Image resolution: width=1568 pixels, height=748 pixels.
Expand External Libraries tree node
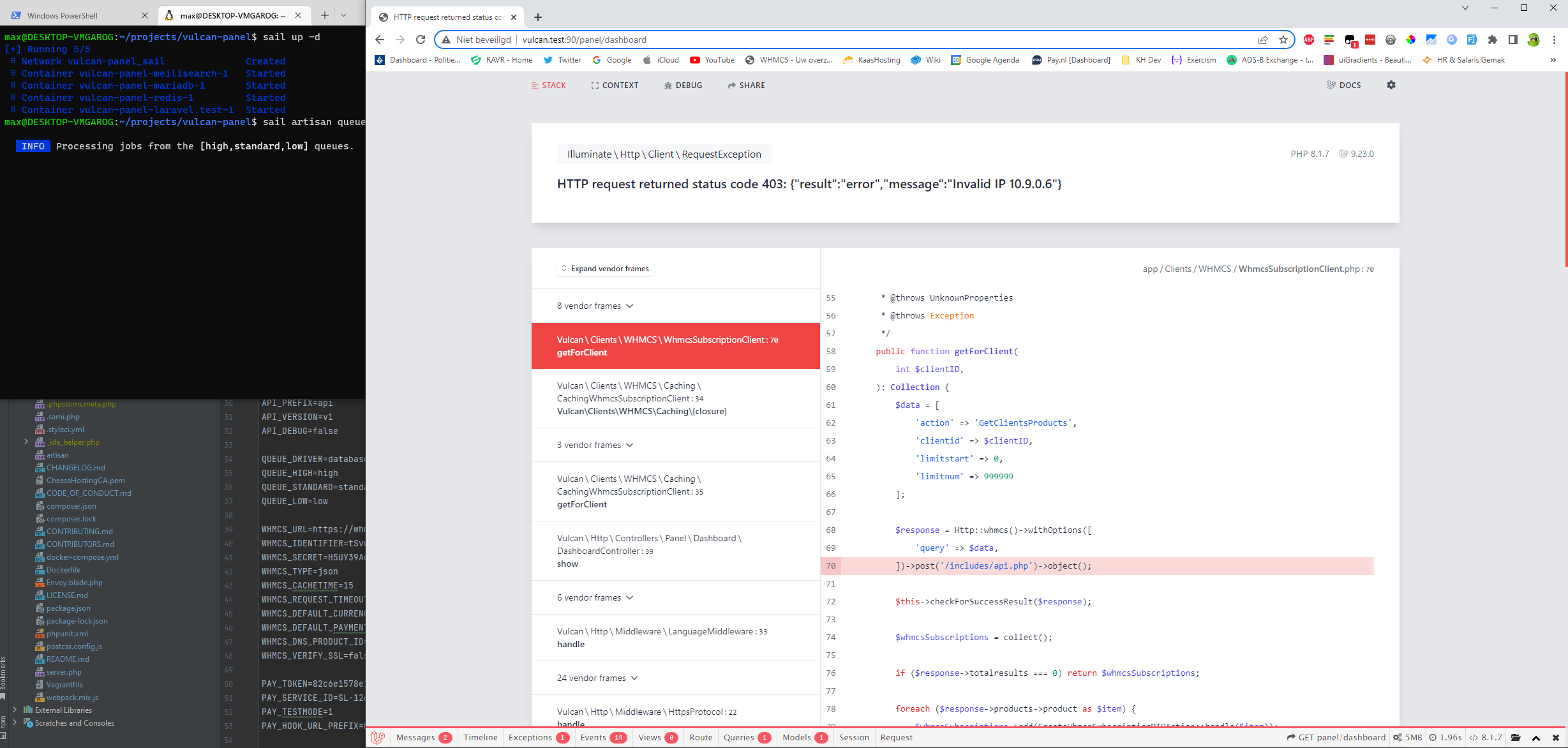click(x=15, y=710)
